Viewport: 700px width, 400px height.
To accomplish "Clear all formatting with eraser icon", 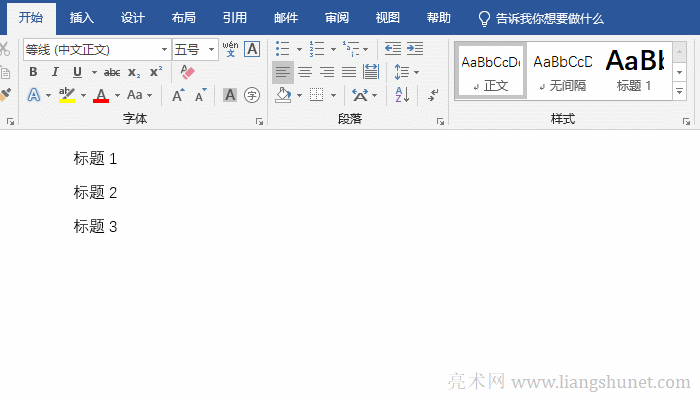I will tap(187, 72).
